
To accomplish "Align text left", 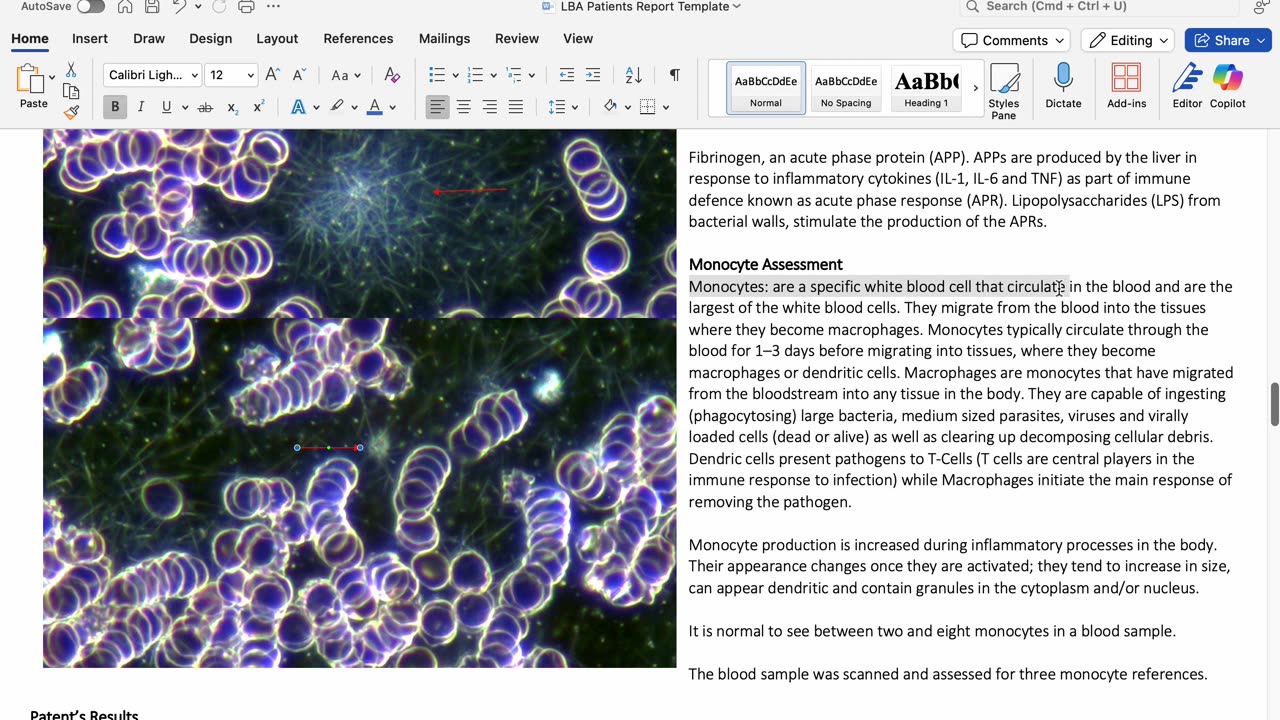I will click(x=437, y=107).
